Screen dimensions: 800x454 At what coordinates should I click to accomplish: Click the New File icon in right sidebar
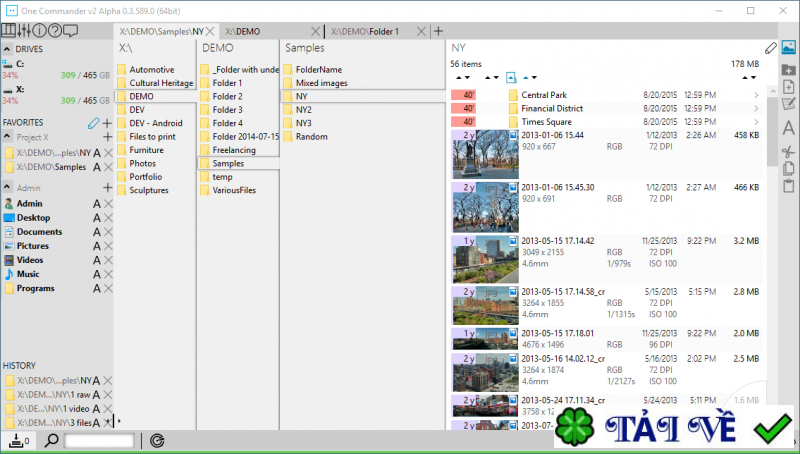tap(788, 87)
